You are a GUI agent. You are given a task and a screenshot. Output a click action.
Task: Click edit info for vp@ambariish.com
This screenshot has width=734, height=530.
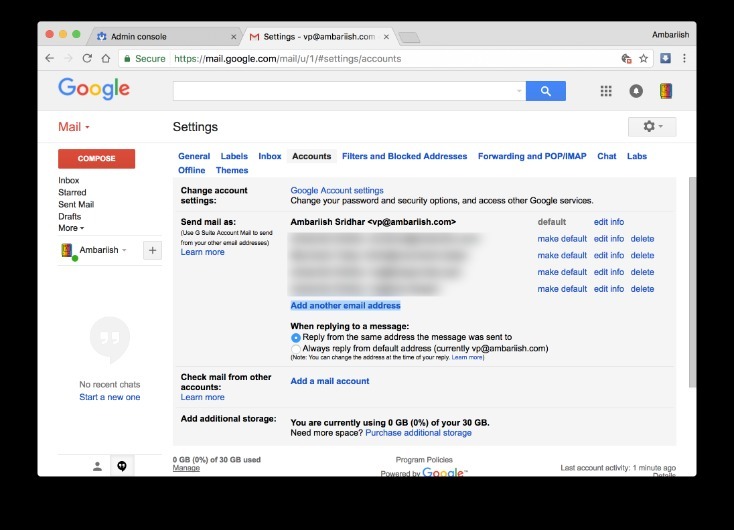click(x=609, y=222)
